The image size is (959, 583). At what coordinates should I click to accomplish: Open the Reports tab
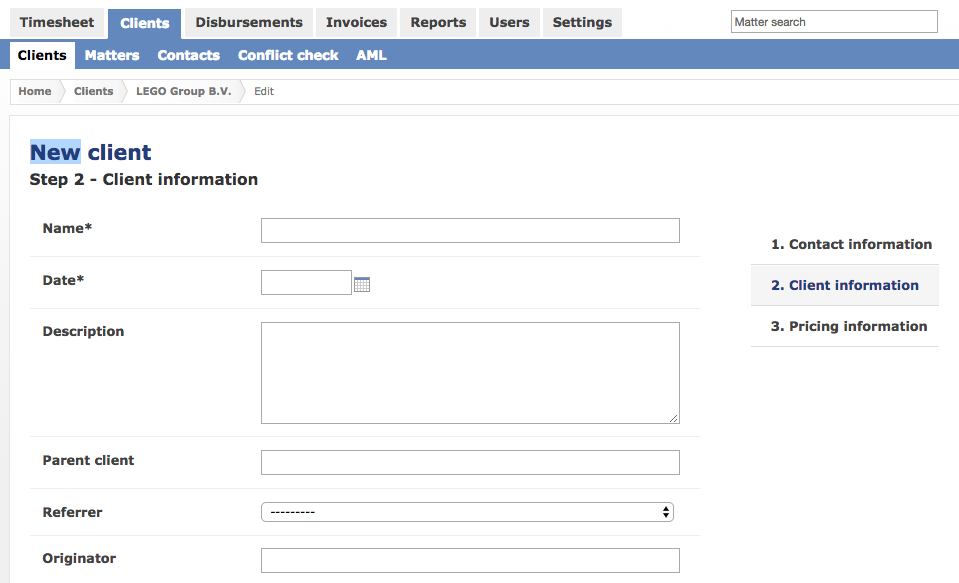tap(438, 23)
